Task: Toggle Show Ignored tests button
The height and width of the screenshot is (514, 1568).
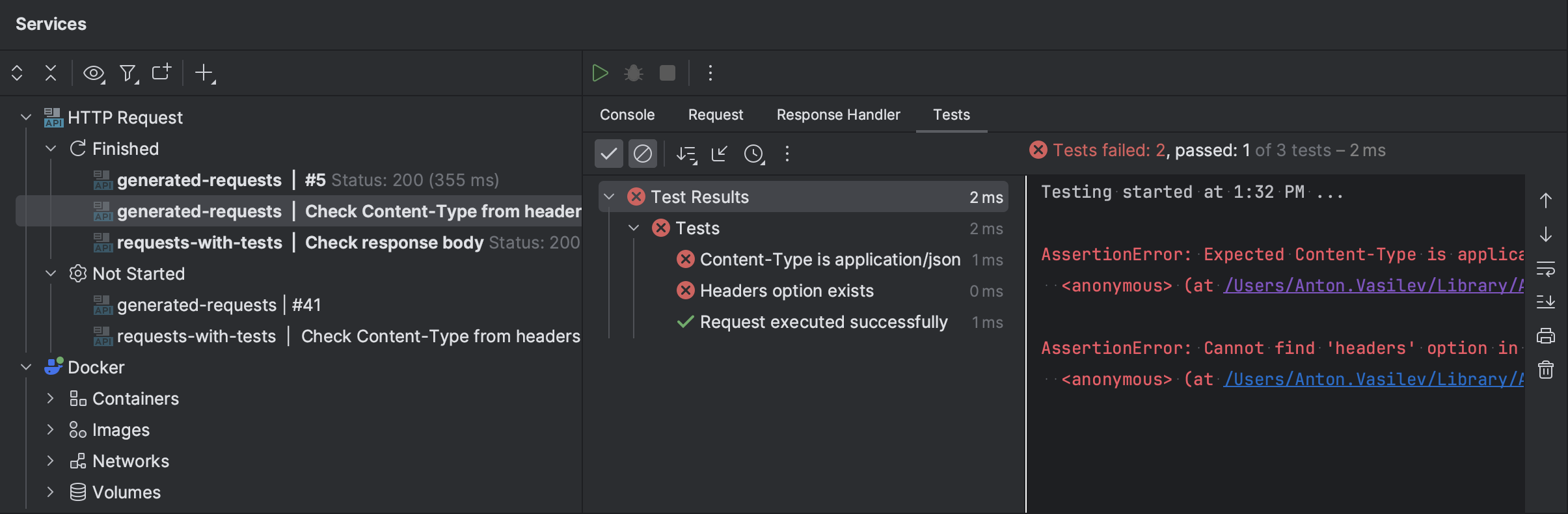Action: (x=642, y=154)
